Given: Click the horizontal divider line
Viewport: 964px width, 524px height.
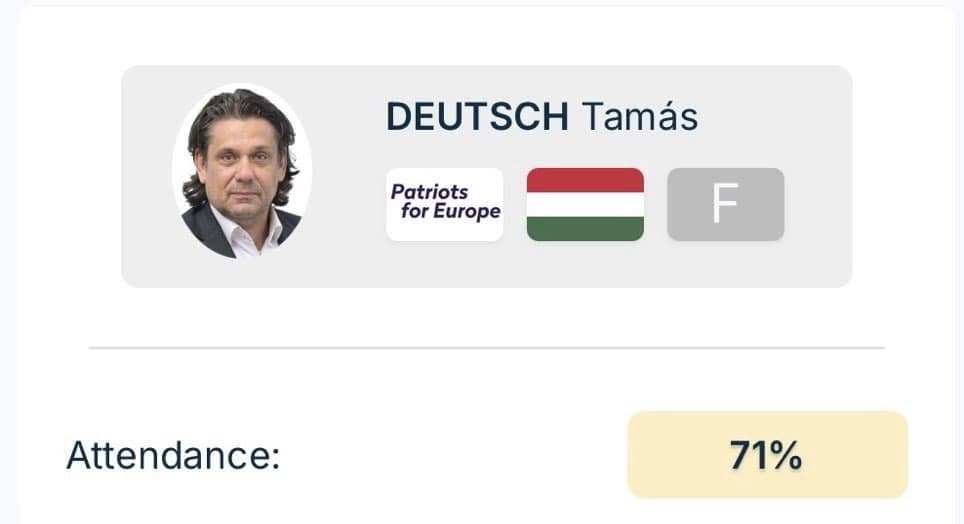Looking at the screenshot, I should pyautogui.click(x=487, y=348).
